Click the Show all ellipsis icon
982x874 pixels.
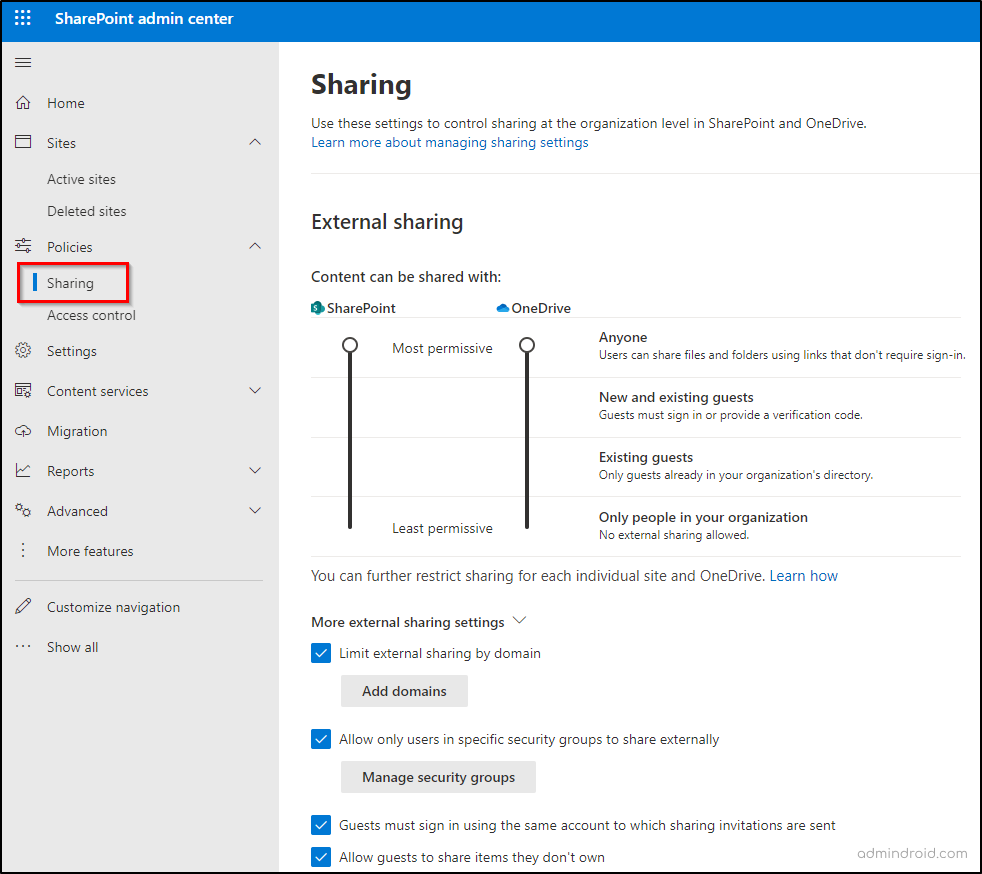(23, 646)
